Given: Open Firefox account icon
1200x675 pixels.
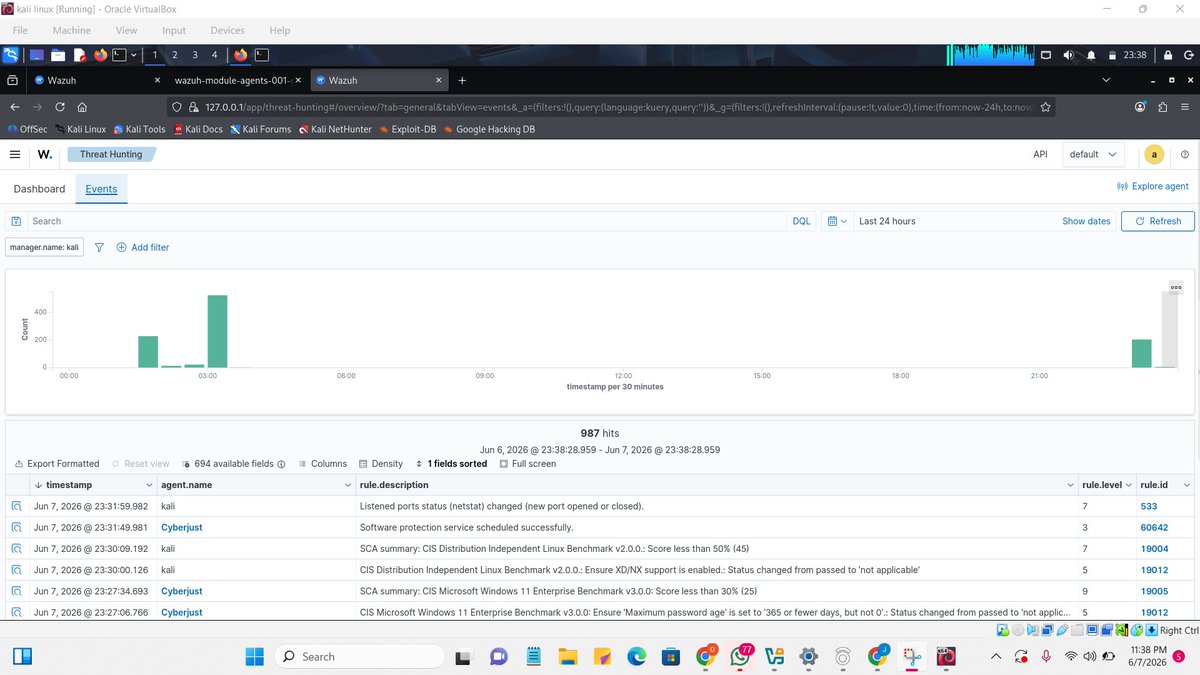Looking at the screenshot, I should coord(1140,107).
